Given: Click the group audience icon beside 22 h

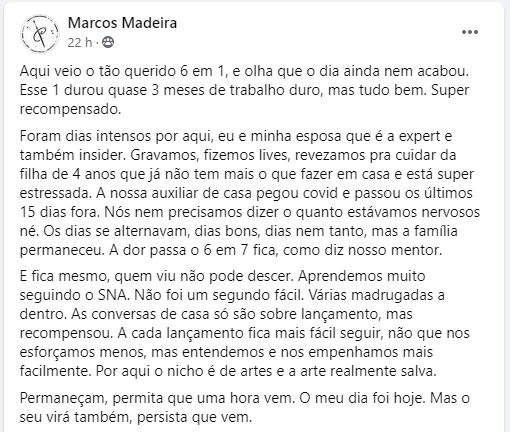Looking at the screenshot, I should pos(108,42).
